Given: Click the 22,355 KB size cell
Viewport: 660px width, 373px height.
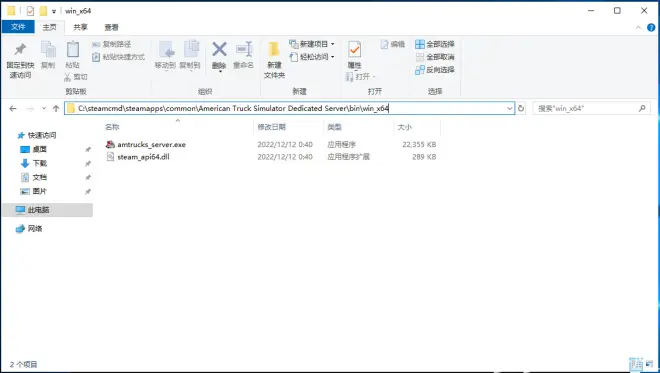Looking at the screenshot, I should click(419, 144).
